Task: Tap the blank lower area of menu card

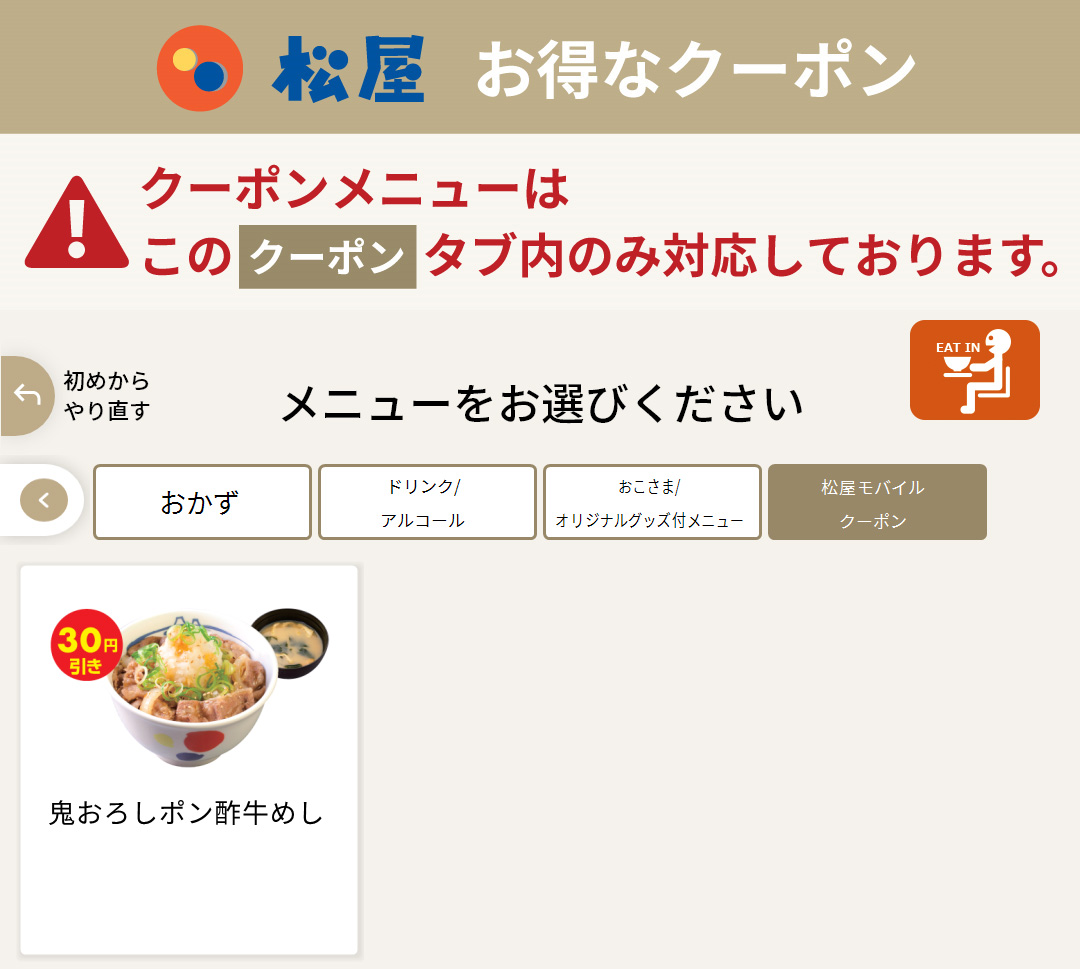Action: (189, 895)
